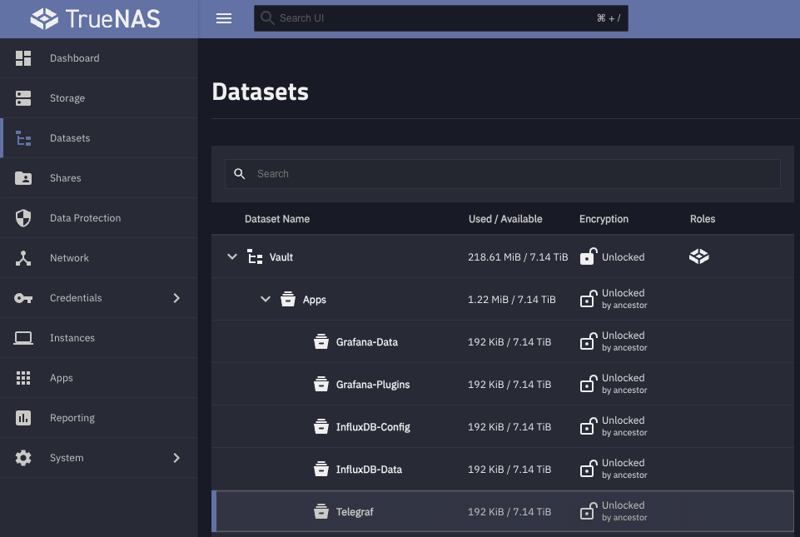Open the Storage page
The height and width of the screenshot is (537, 800).
click(99, 98)
